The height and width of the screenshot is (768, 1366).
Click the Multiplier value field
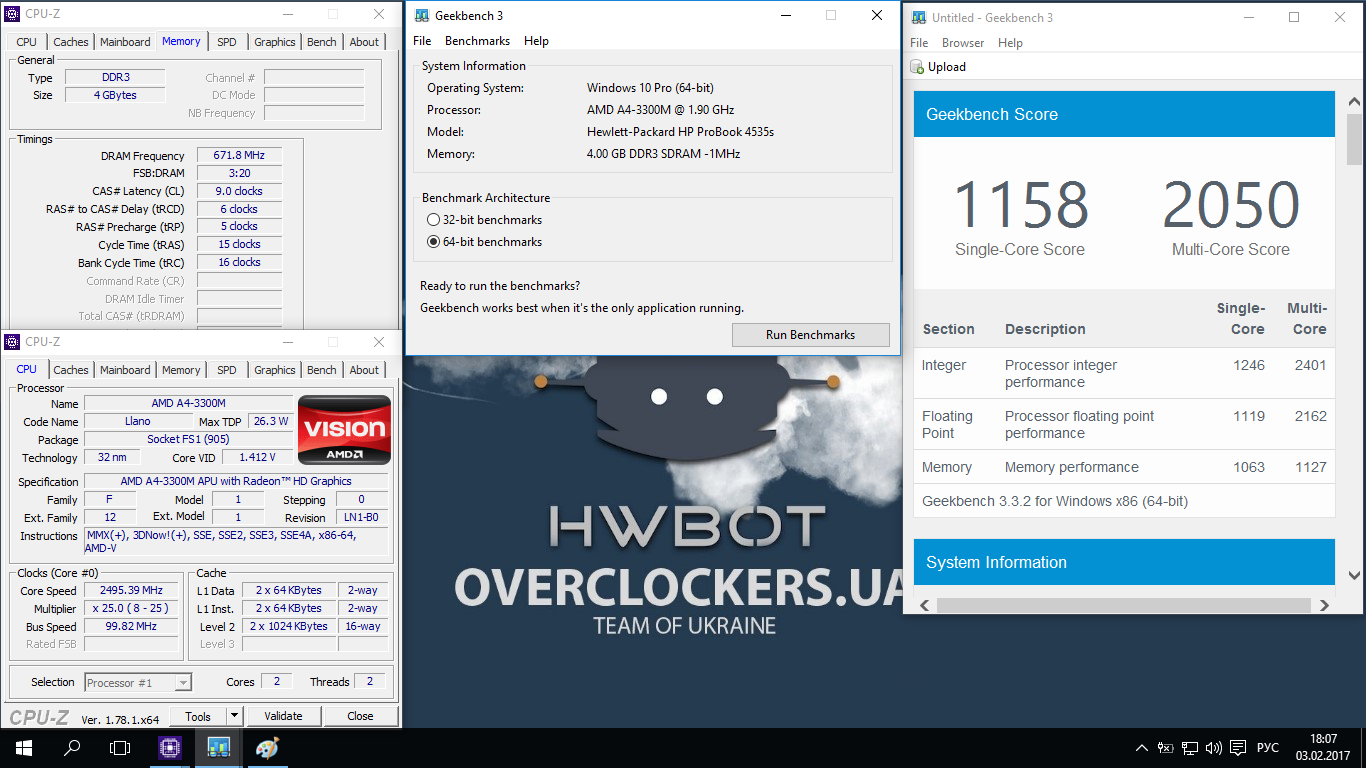coord(132,609)
